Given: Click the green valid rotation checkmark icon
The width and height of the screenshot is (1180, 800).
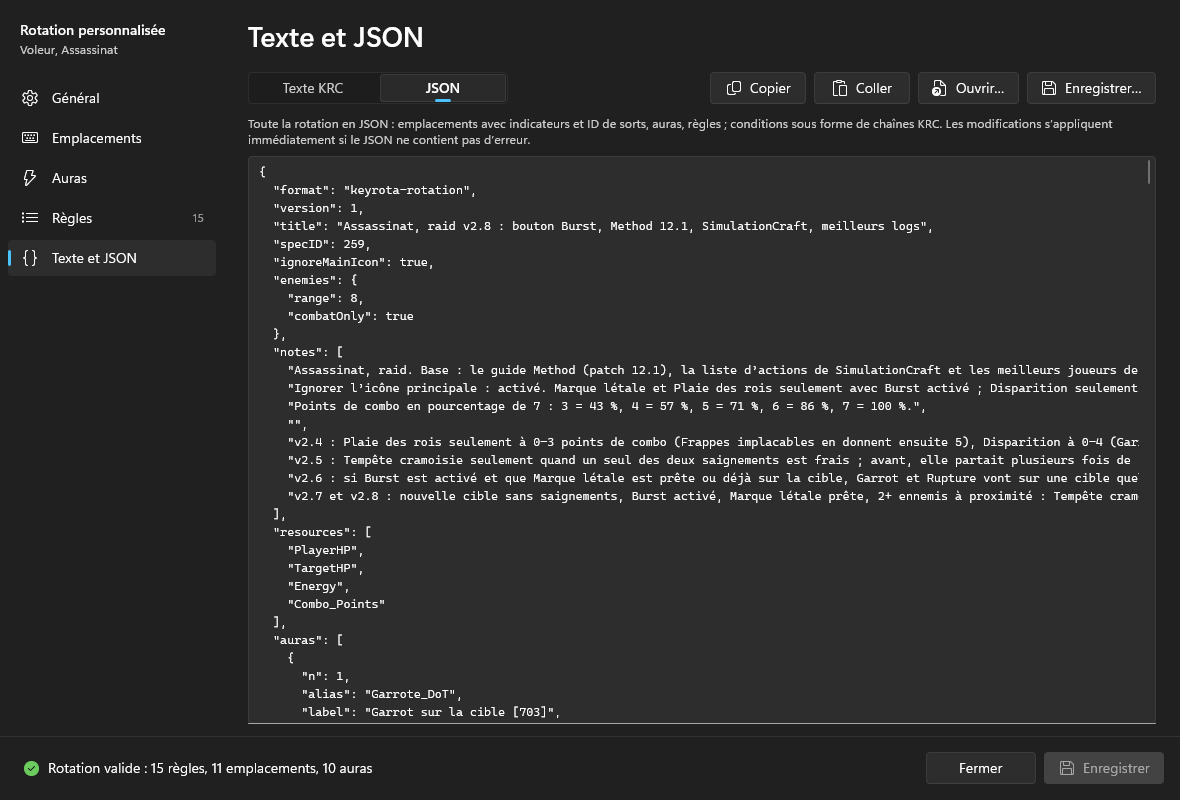Looking at the screenshot, I should coord(31,768).
